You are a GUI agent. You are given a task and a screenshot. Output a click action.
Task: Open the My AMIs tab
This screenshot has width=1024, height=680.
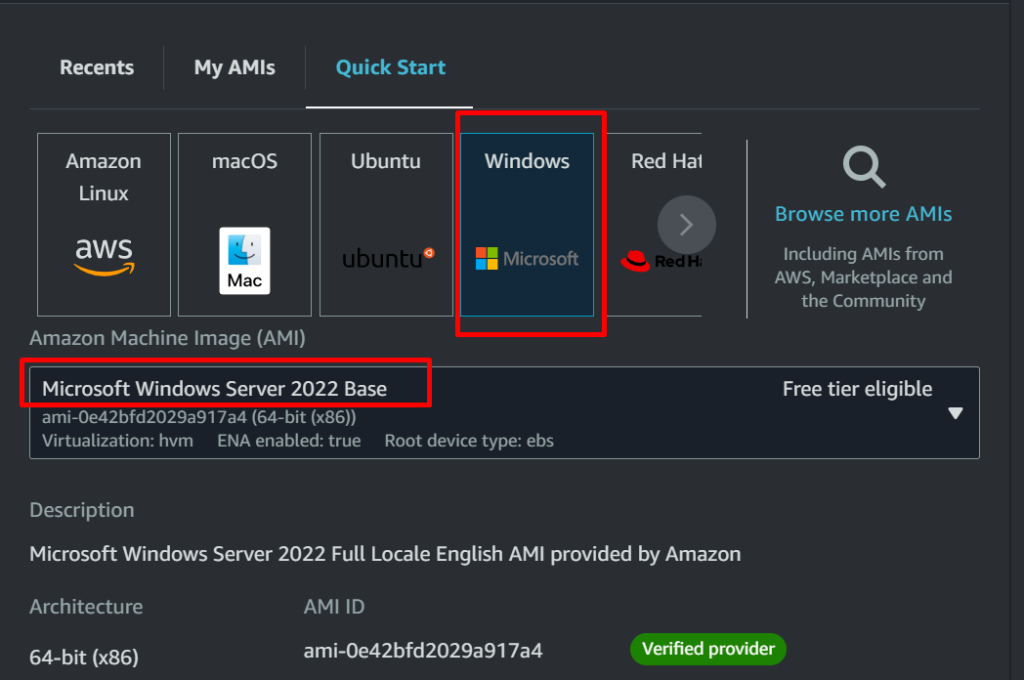coord(233,67)
